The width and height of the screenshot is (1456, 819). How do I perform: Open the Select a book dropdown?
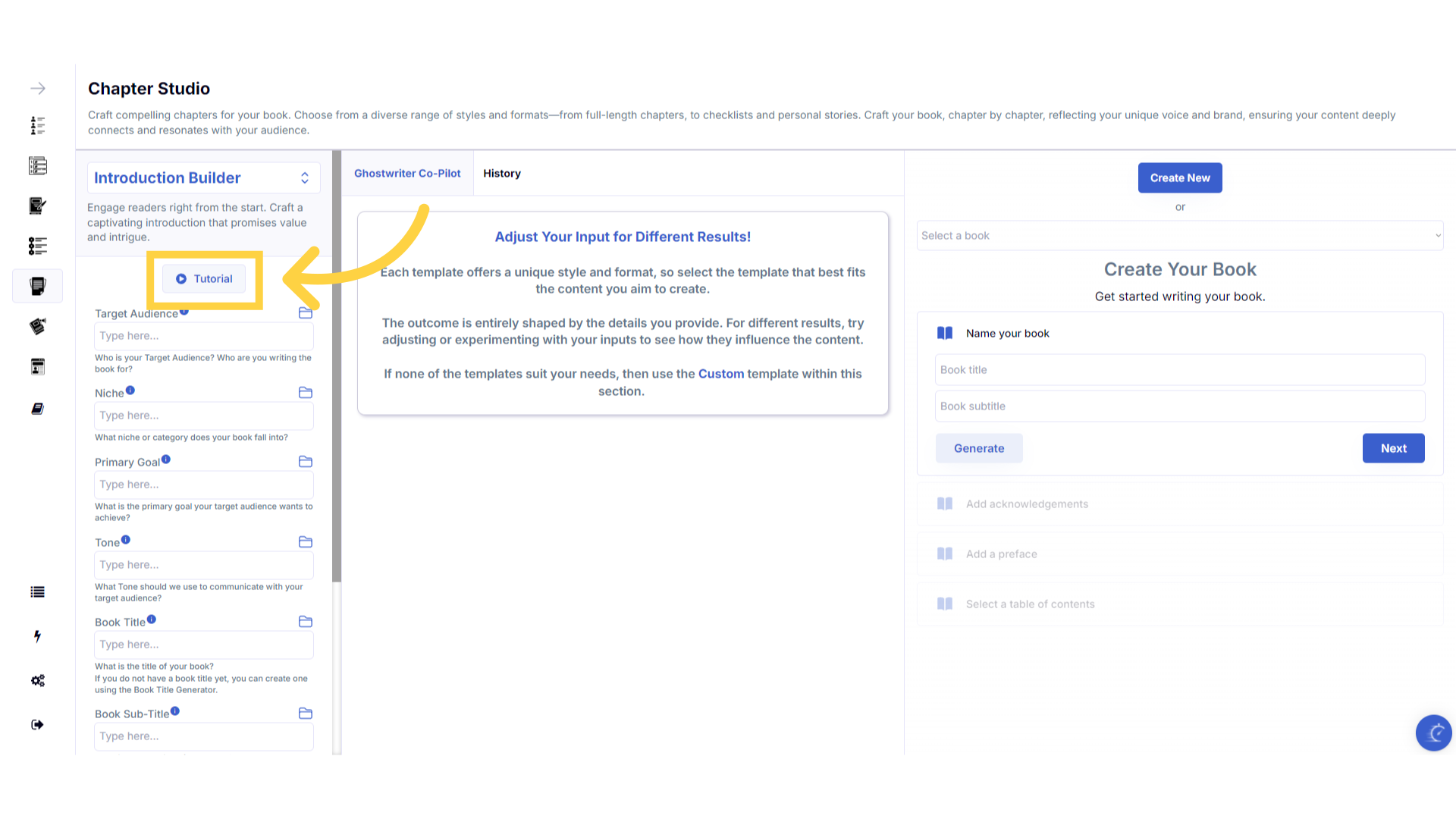click(x=1179, y=236)
